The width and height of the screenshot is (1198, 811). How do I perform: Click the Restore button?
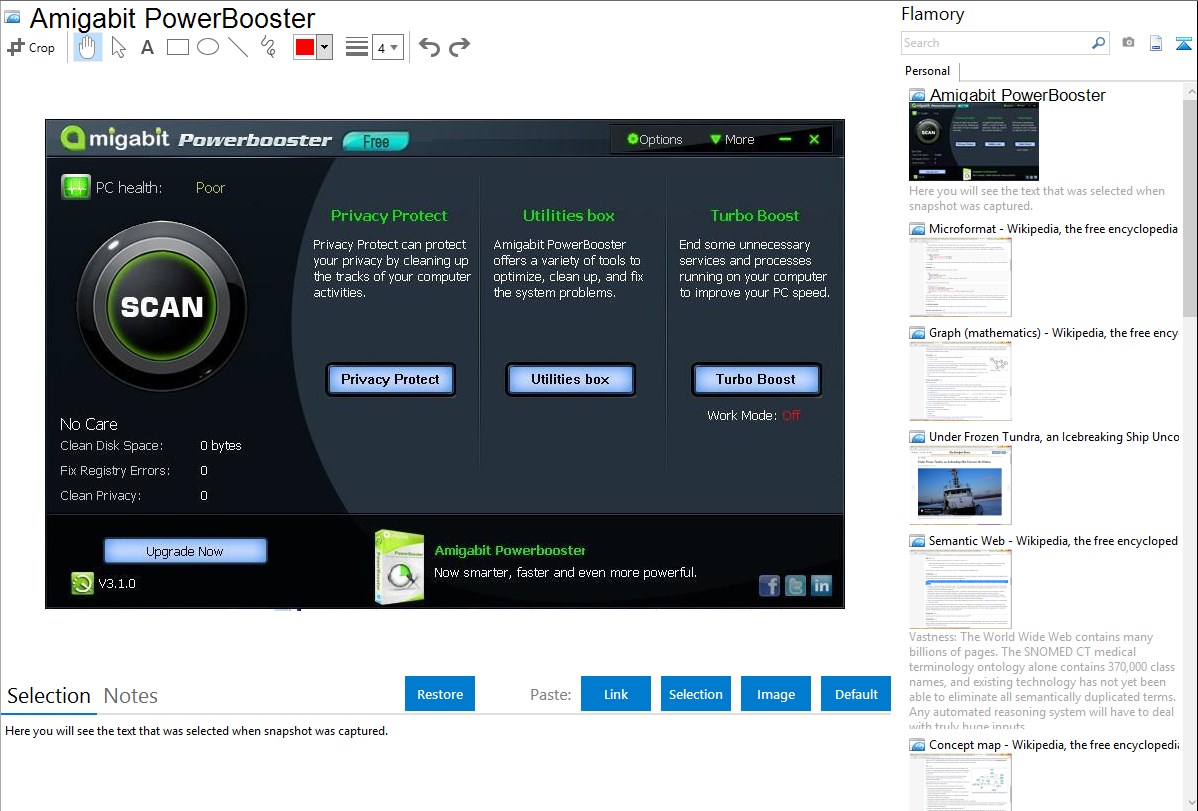tap(440, 694)
